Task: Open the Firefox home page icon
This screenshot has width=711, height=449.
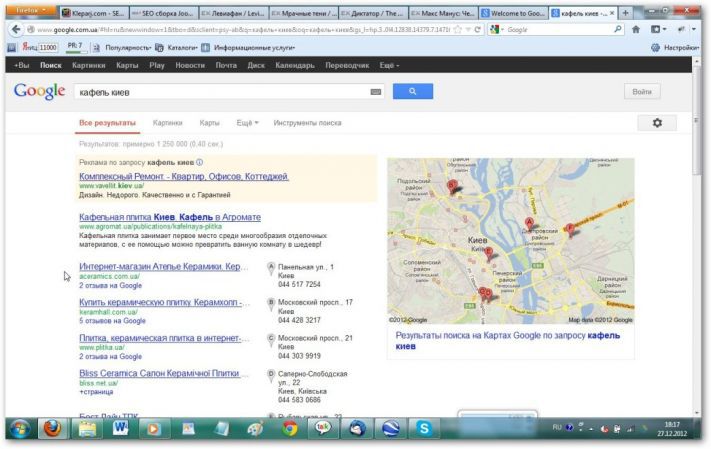Action: (636, 29)
